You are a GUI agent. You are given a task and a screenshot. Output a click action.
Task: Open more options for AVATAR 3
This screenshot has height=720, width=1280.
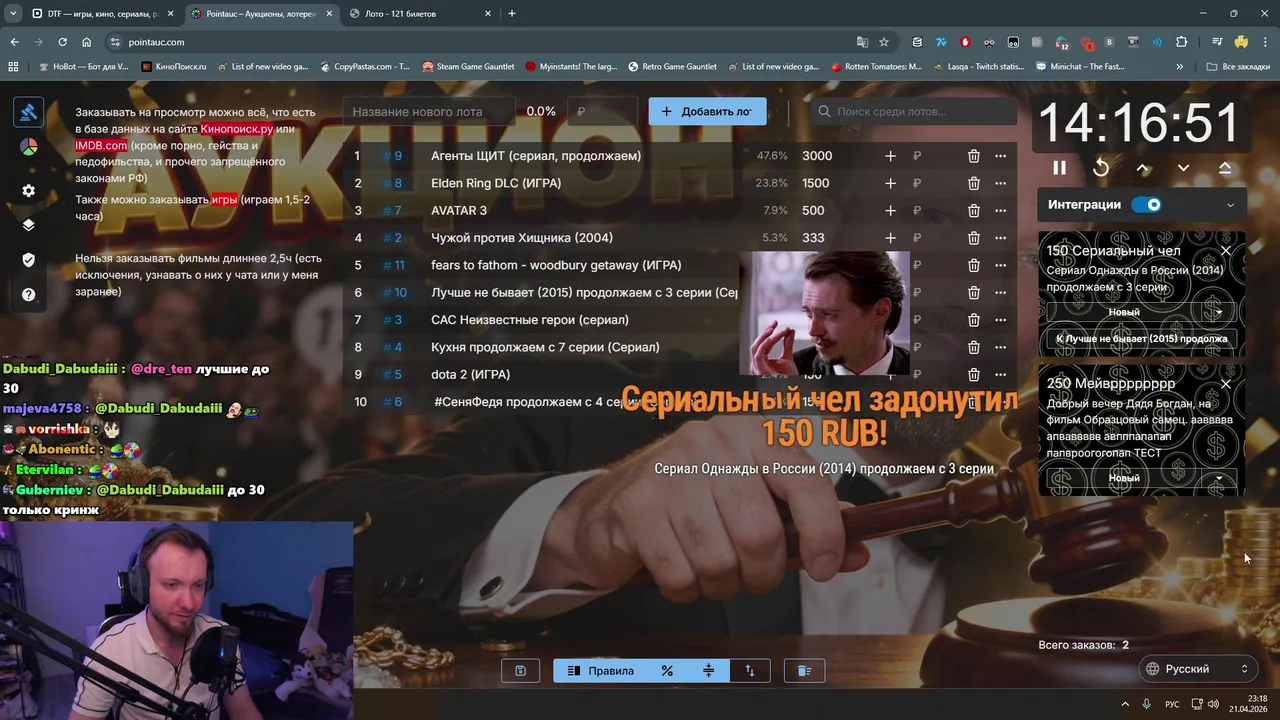point(1000,211)
